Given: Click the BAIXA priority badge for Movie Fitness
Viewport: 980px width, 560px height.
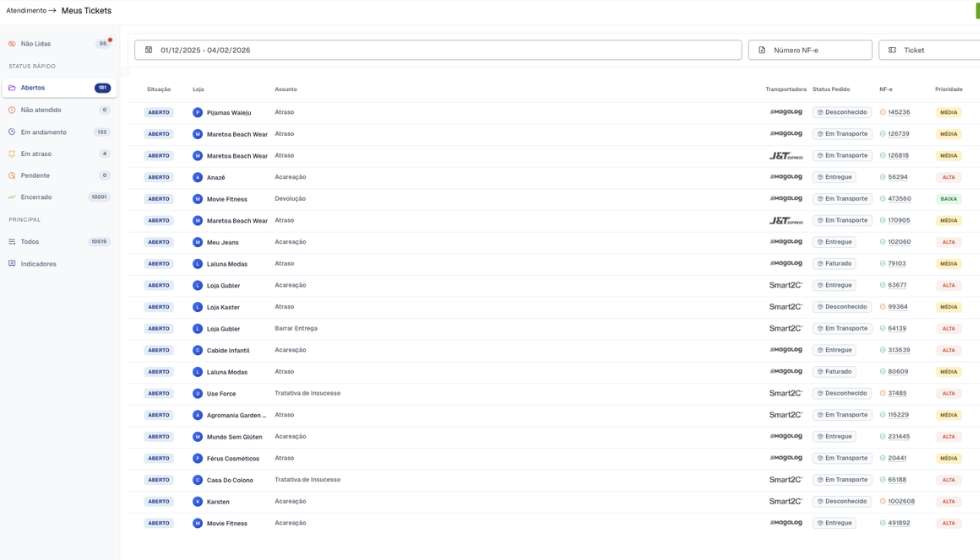Looking at the screenshot, I should (948, 199).
